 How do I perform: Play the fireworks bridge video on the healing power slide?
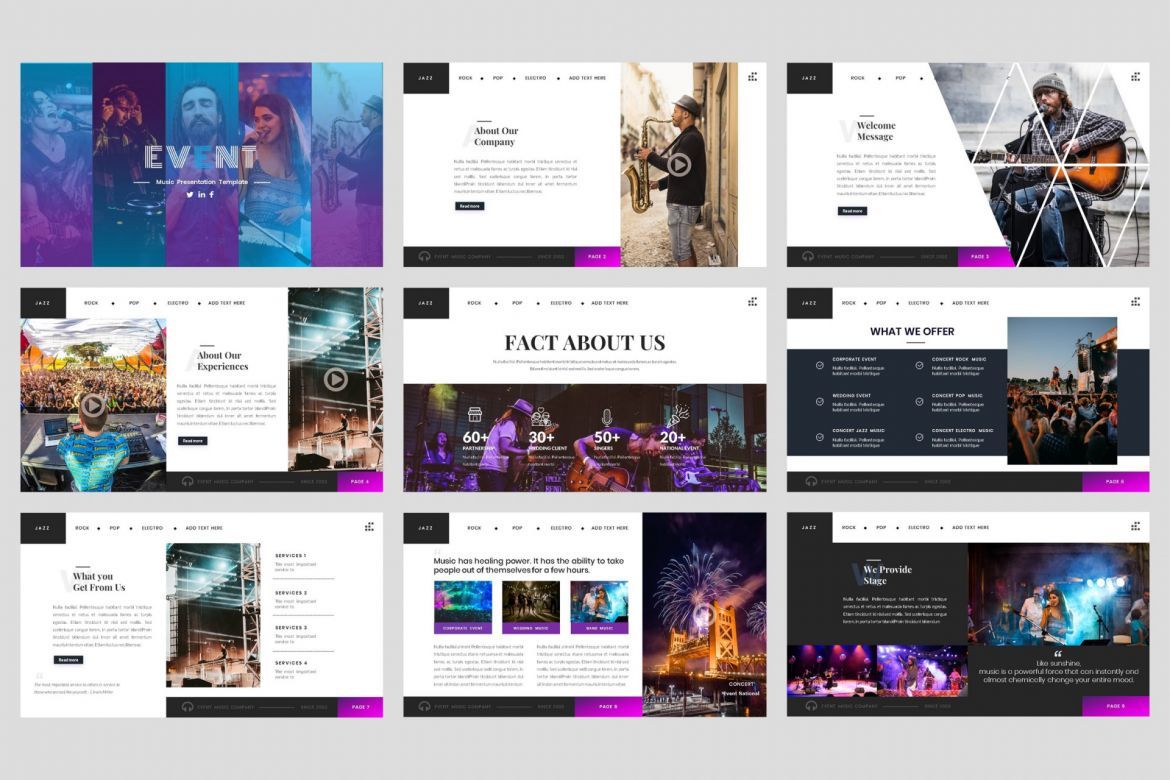[x=704, y=615]
